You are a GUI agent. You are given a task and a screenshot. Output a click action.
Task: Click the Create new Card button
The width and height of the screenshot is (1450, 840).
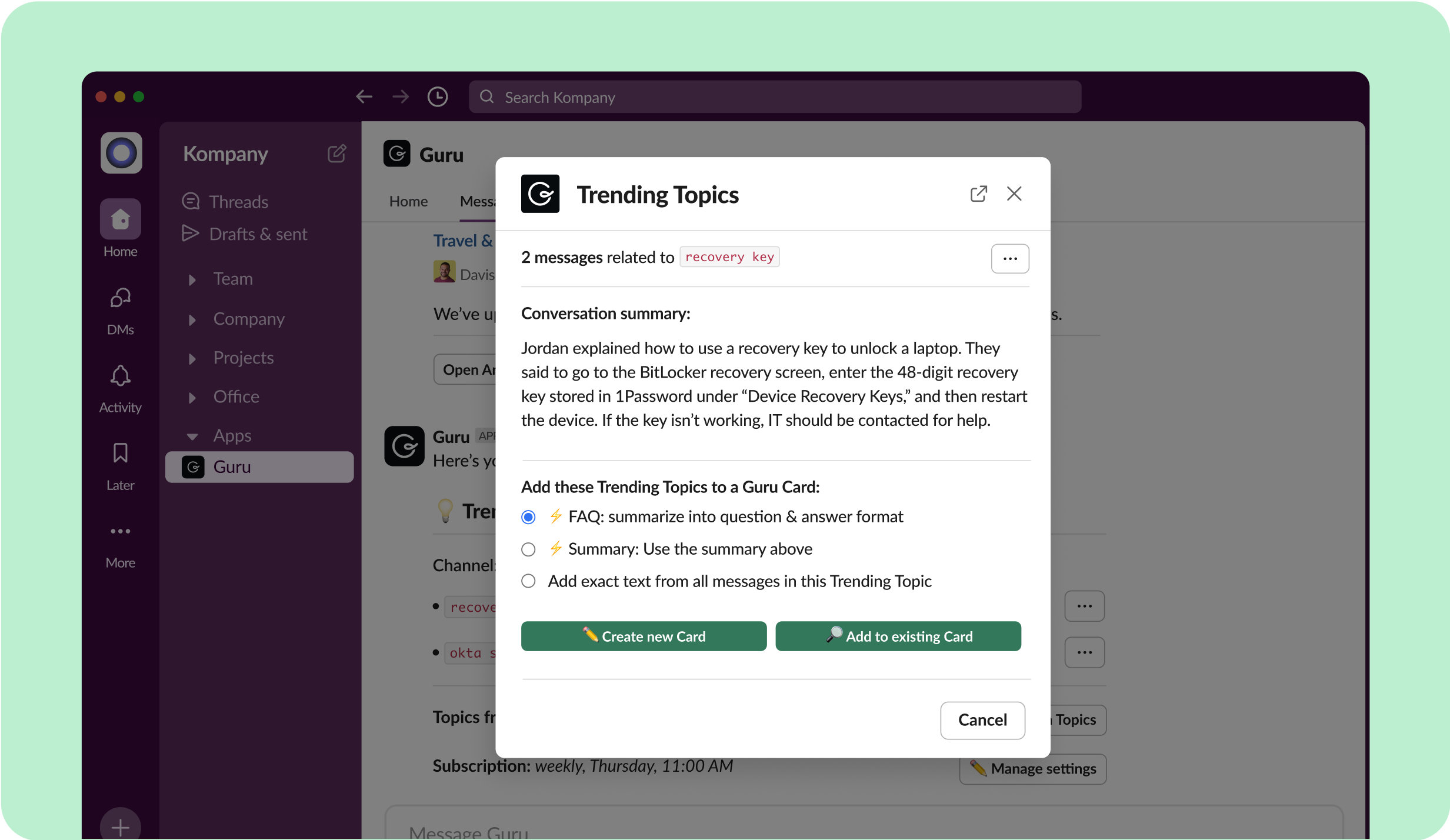click(x=644, y=636)
